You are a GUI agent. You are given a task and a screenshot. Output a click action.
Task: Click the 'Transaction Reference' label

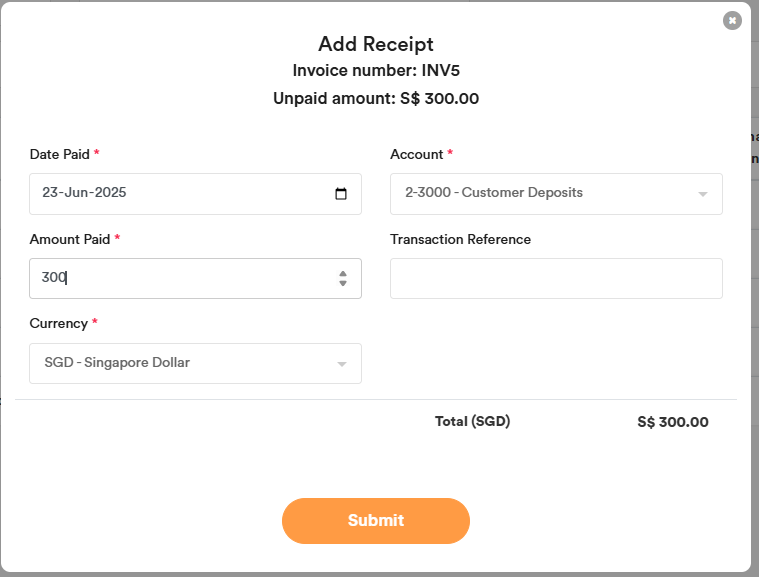[x=460, y=239]
